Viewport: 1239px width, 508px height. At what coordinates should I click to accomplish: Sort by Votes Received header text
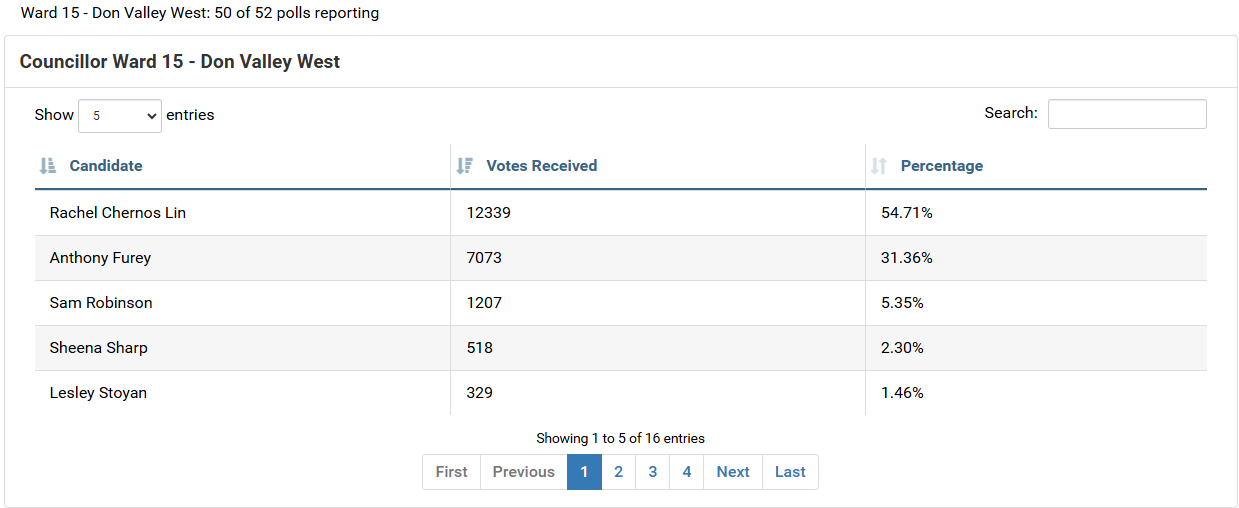541,166
